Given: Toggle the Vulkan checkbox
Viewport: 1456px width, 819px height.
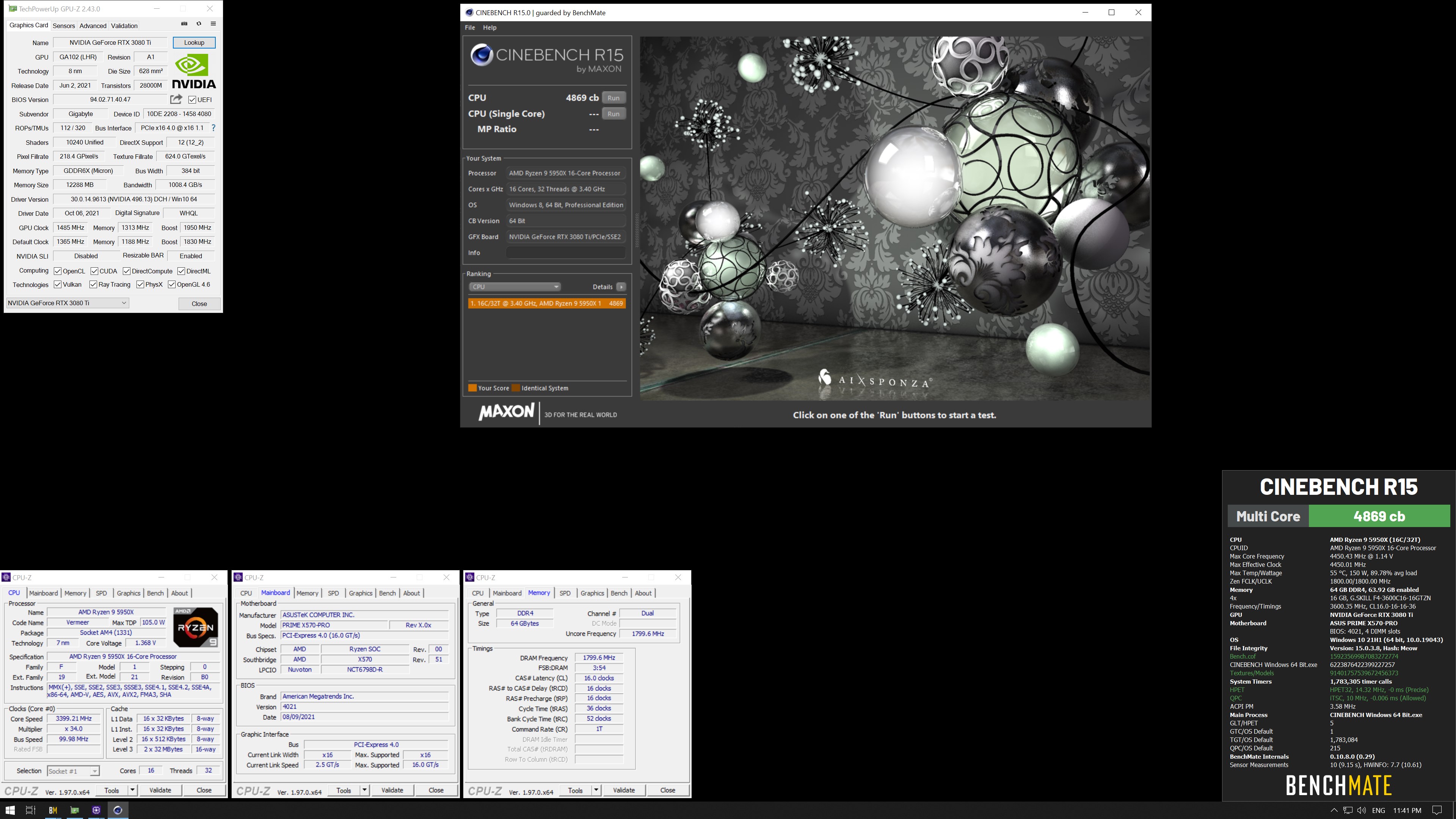Looking at the screenshot, I should 58,284.
